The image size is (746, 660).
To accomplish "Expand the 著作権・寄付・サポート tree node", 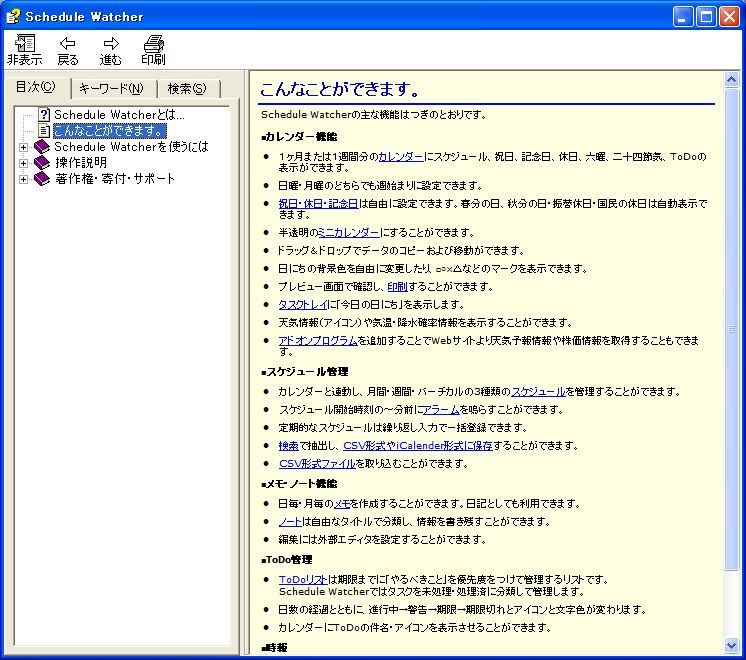I will click(23, 179).
